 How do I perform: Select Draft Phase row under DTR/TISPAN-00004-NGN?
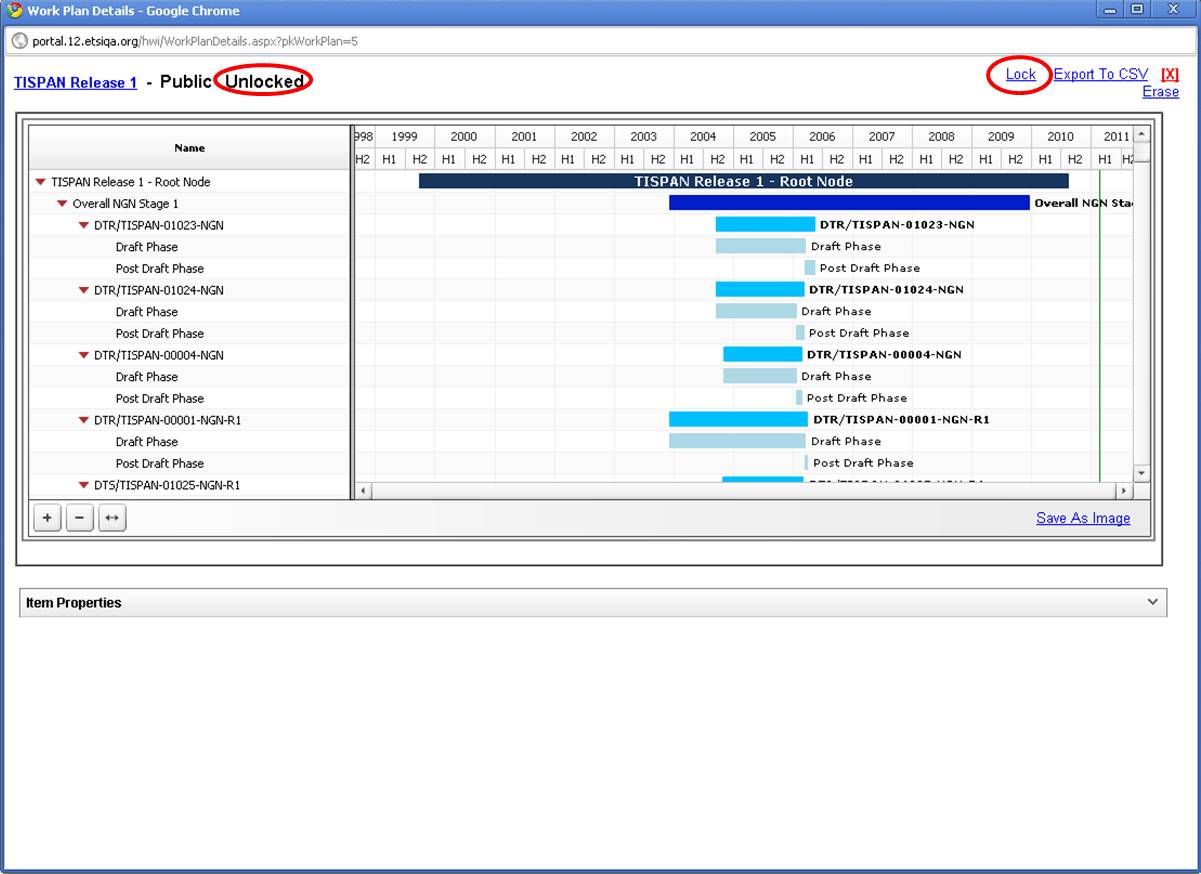click(x=190, y=377)
